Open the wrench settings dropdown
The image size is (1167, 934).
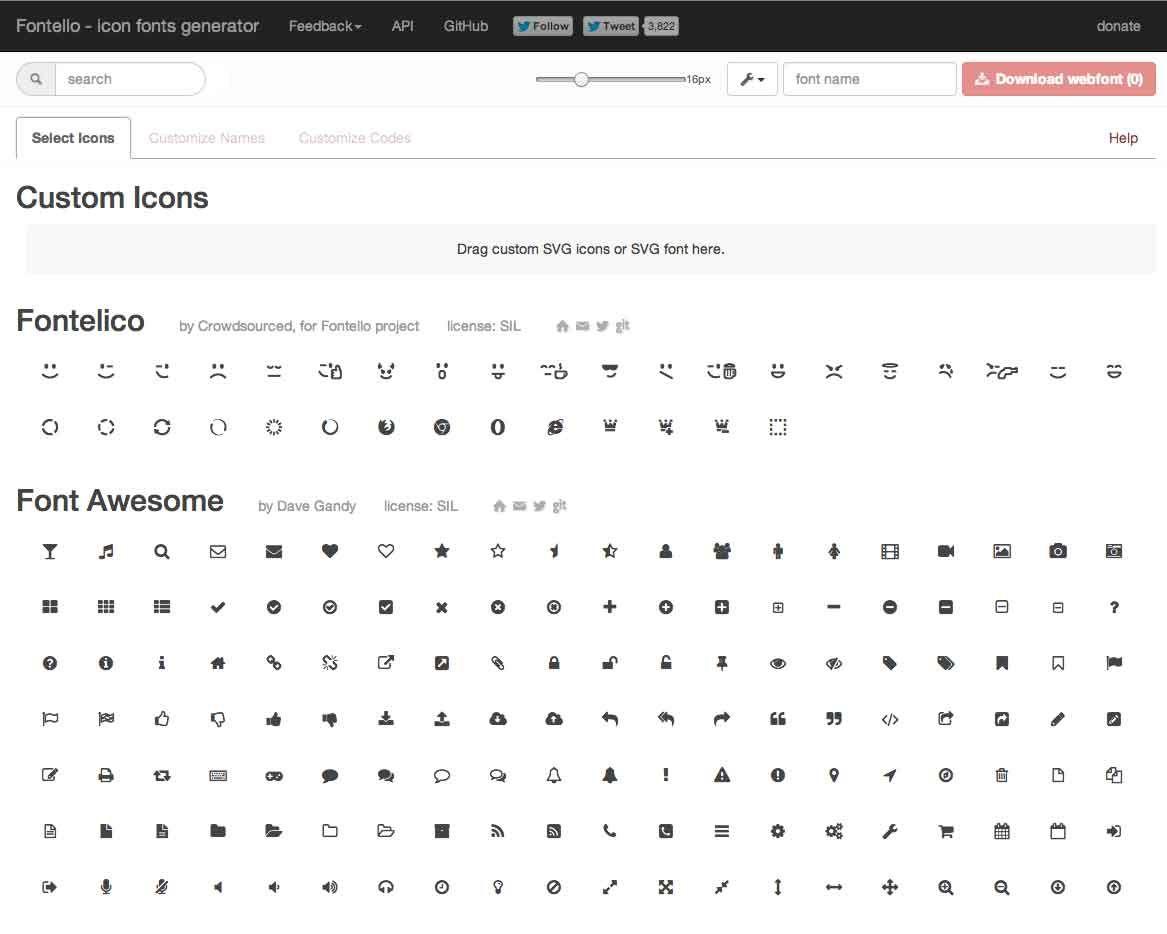click(x=752, y=79)
